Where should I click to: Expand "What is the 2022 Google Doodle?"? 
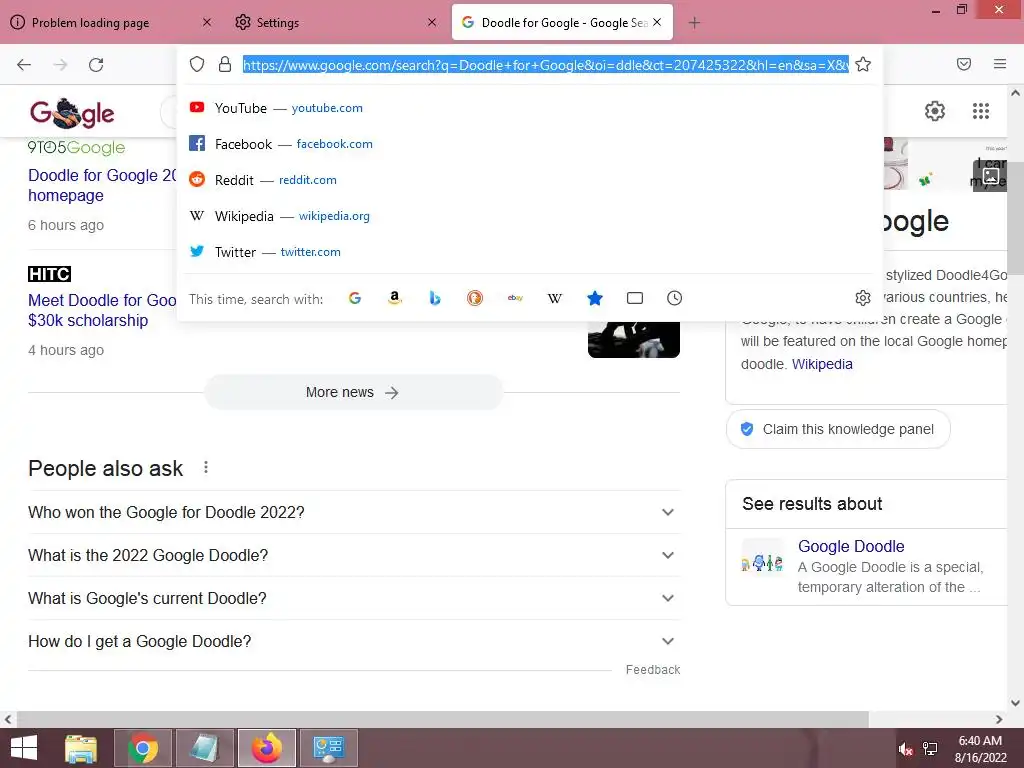(x=353, y=555)
